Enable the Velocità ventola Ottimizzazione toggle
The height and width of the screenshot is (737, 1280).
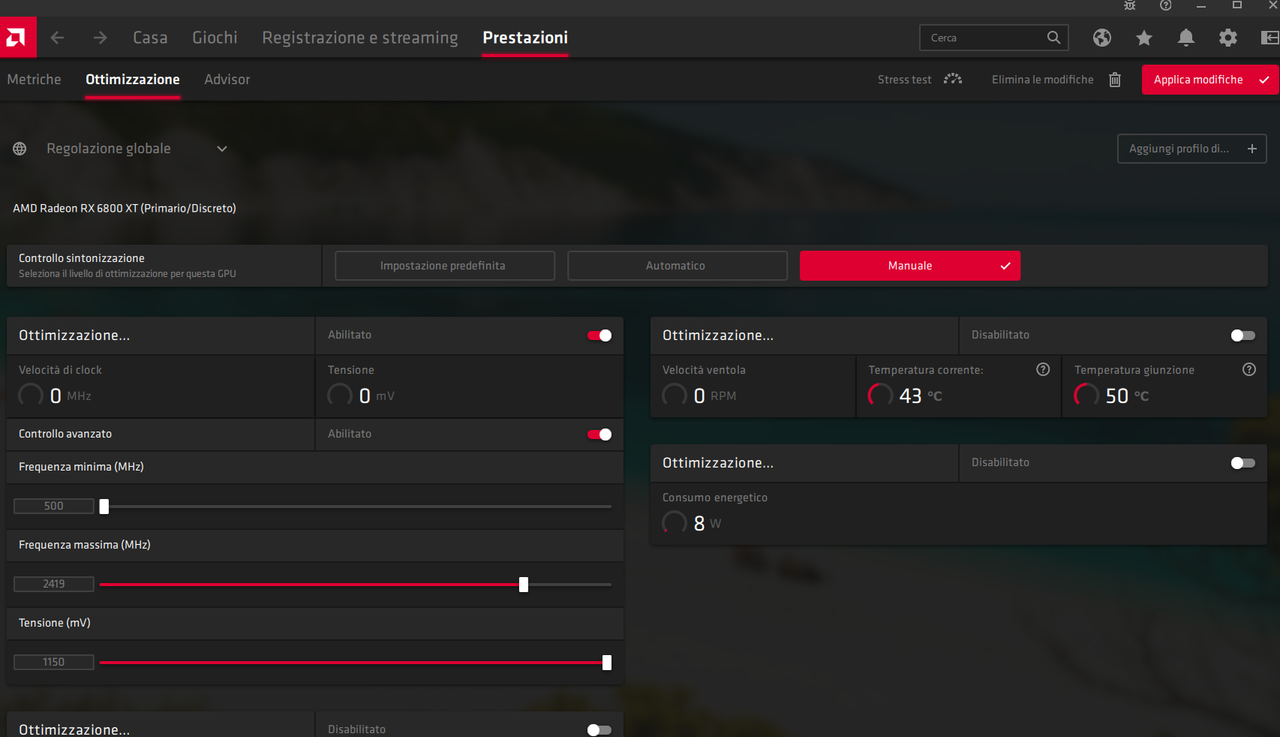(1242, 335)
